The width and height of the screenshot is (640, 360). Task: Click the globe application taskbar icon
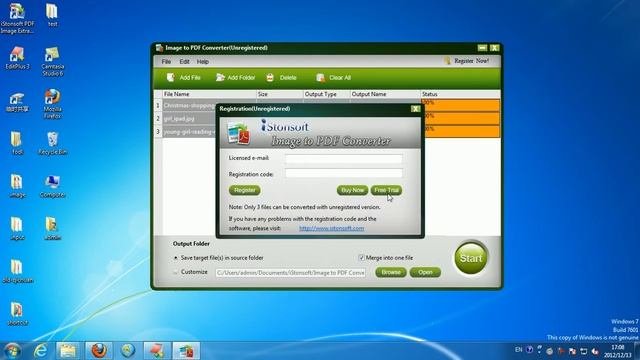click(x=128, y=351)
